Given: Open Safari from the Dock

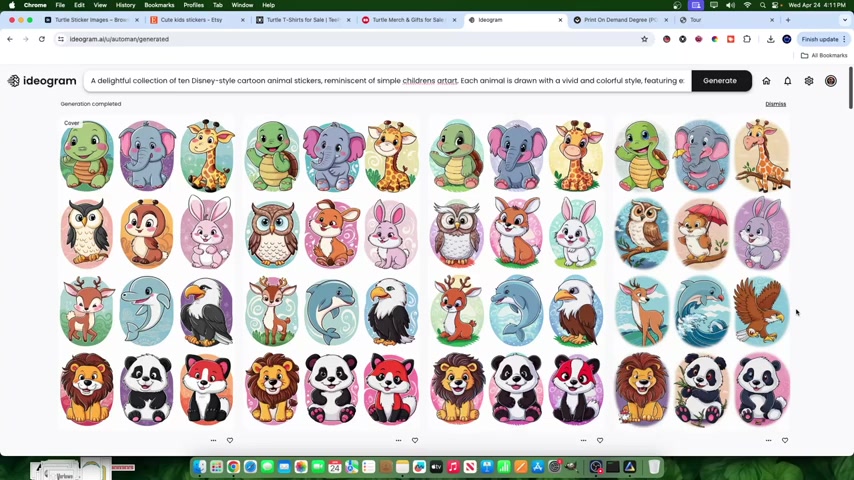Looking at the screenshot, I should pyautogui.click(x=251, y=467).
